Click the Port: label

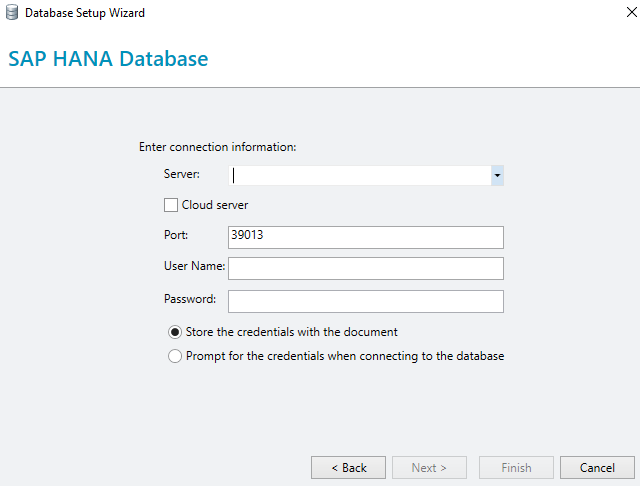(176, 235)
